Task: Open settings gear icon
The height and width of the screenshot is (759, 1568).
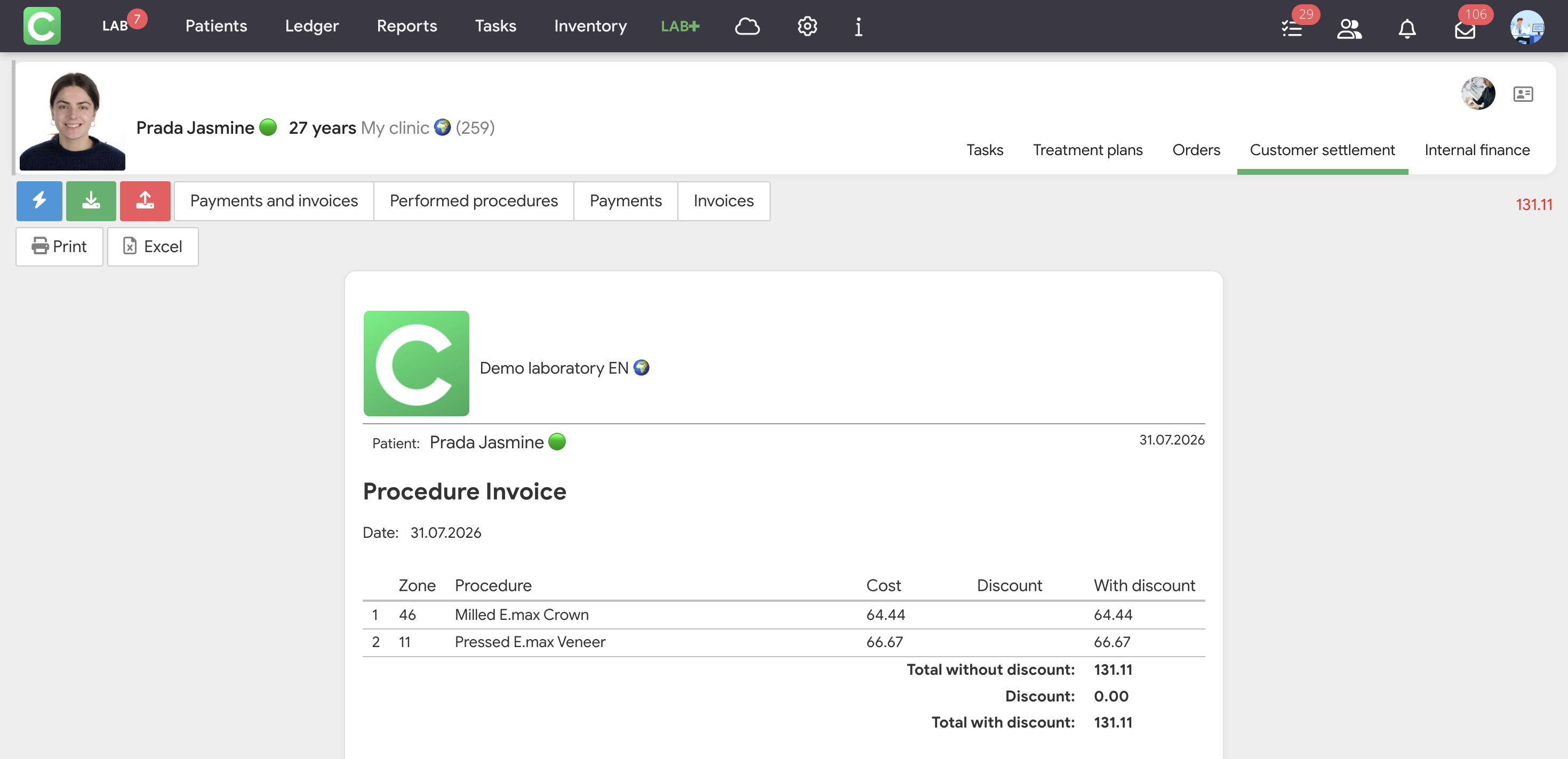Action: (x=807, y=26)
